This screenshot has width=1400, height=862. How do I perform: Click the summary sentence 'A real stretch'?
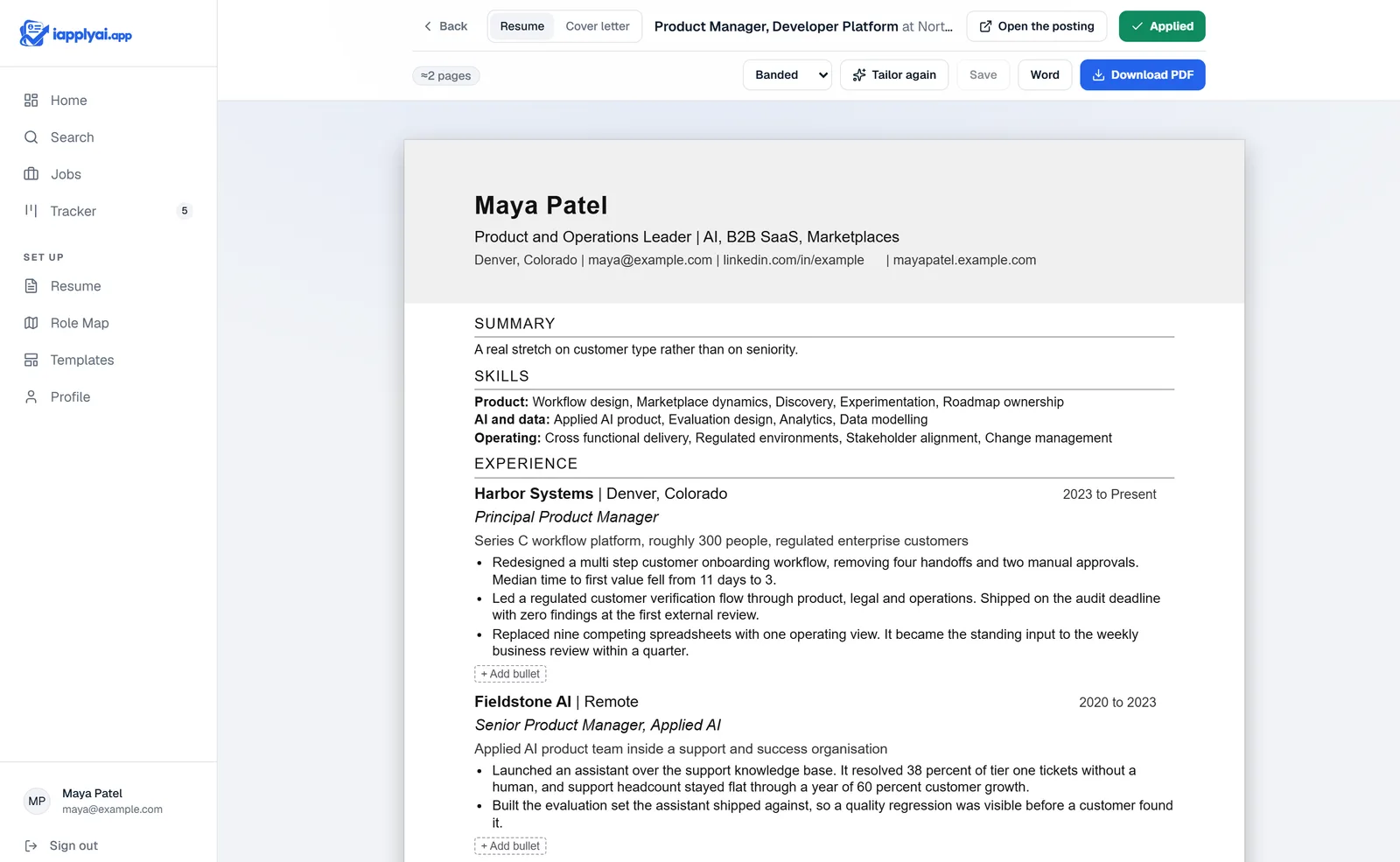pyautogui.click(x=636, y=349)
